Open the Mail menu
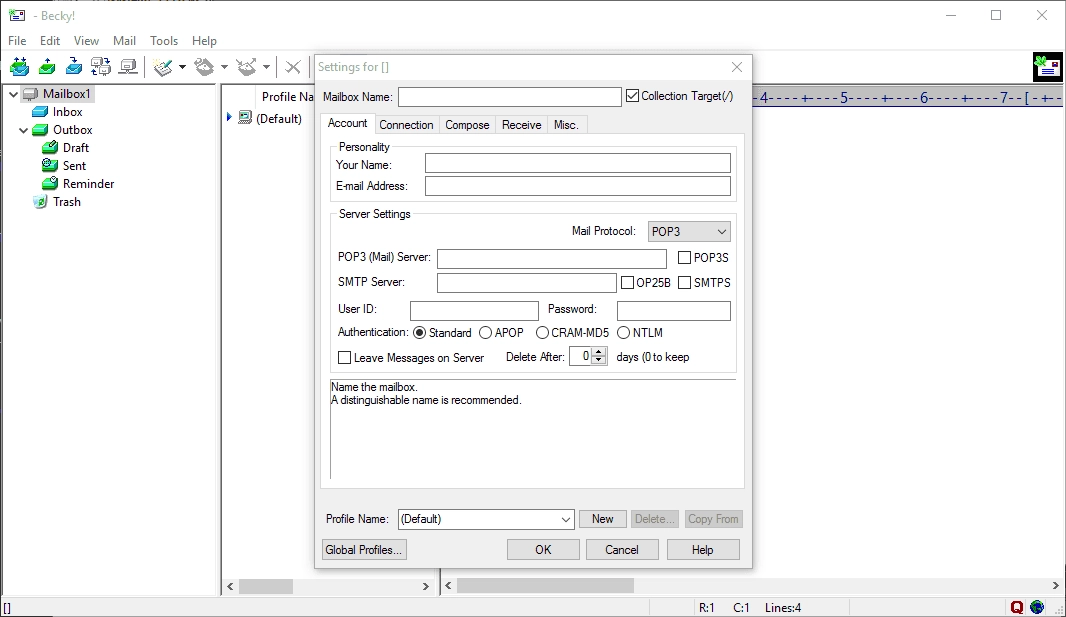Screen dimensions: 1066x617 pyautogui.click(x=124, y=41)
